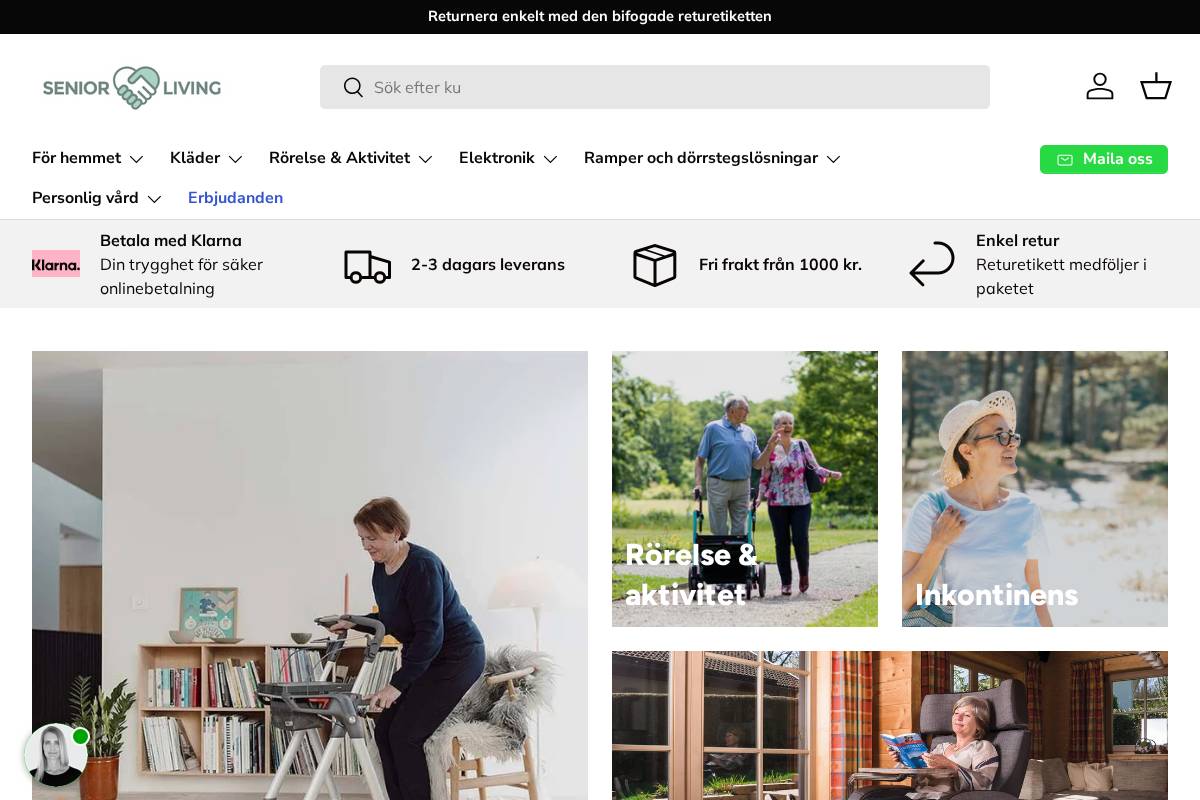
Task: Open Ramper och dörrstegslösningar menu
Action: (712, 158)
